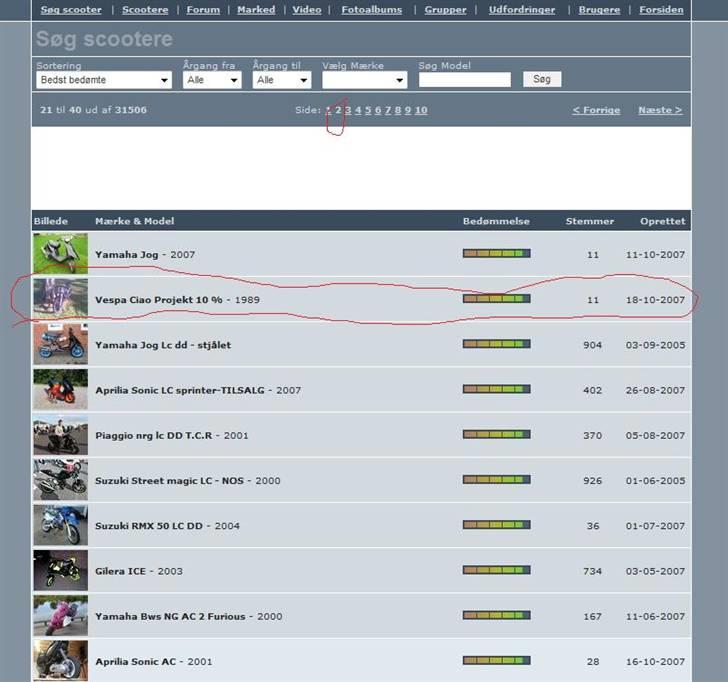Open 'Aprilia Sonic AC - 2001' title
728x682 pixels.
154,662
